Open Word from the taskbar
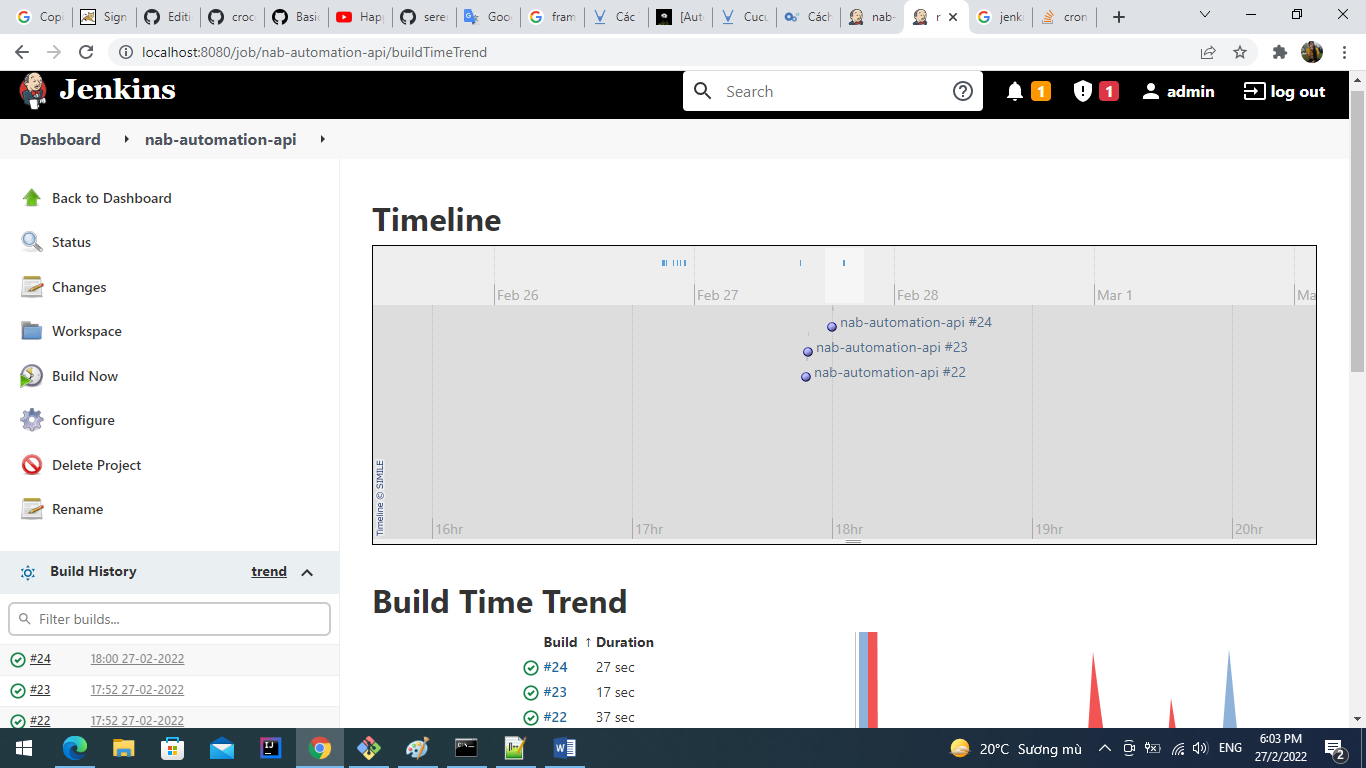Viewport: 1366px width, 768px height. [x=564, y=748]
